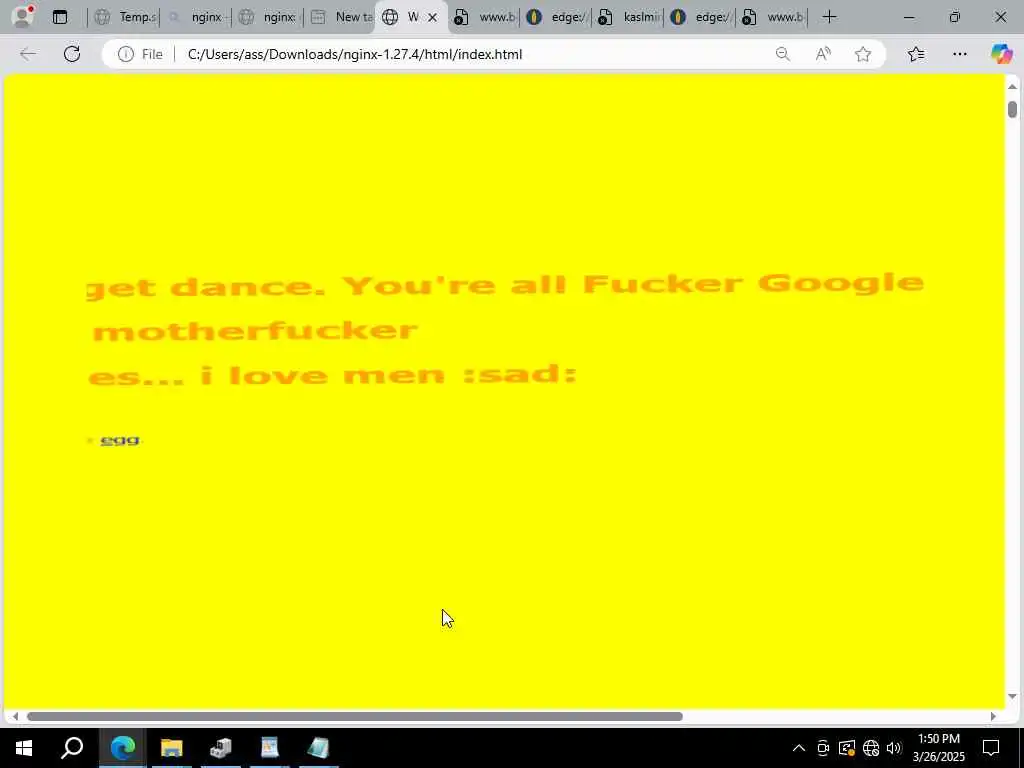Add this page to favorites star
Viewport: 1024px width, 768px height.
tap(863, 54)
